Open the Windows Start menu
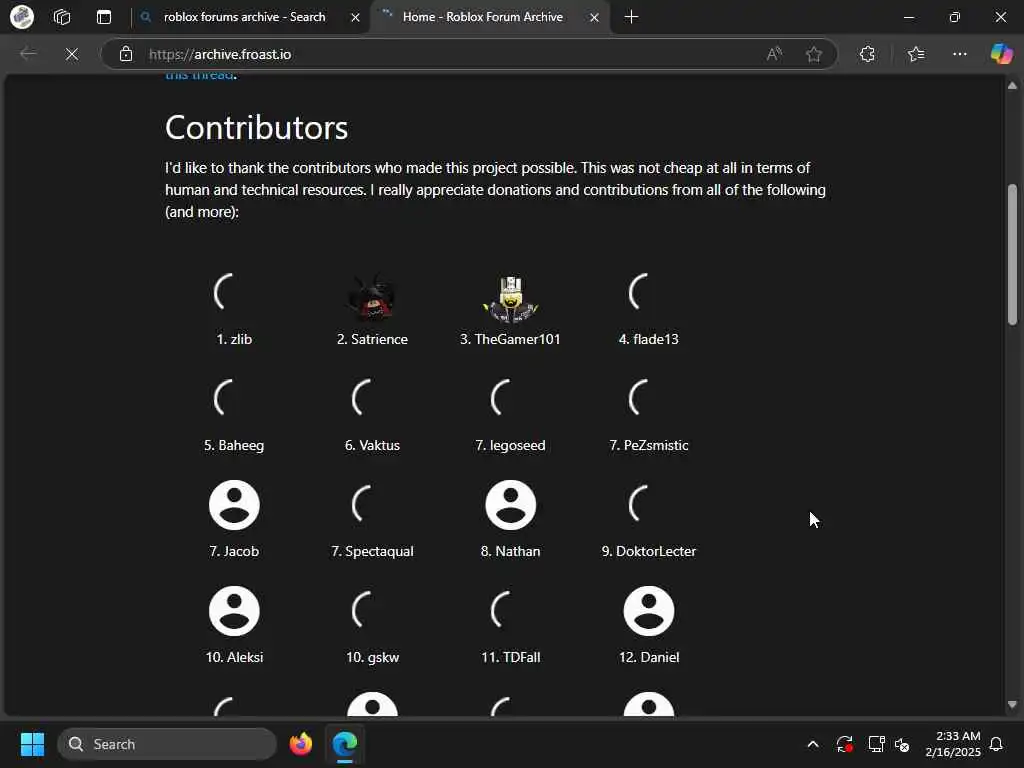This screenshot has height=768, width=1024. pyautogui.click(x=32, y=744)
